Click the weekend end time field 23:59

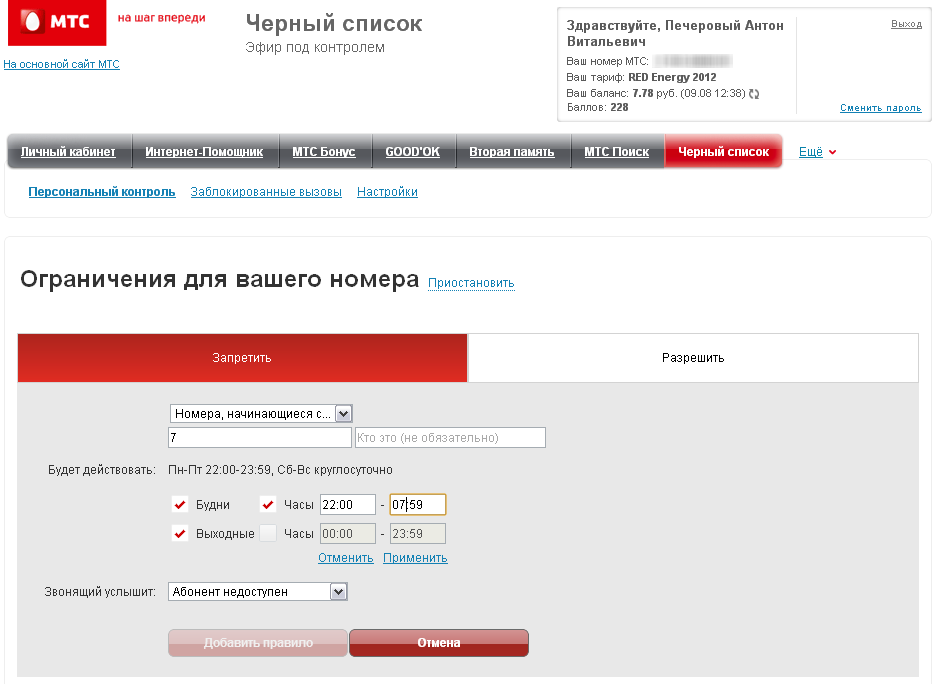[x=418, y=533]
